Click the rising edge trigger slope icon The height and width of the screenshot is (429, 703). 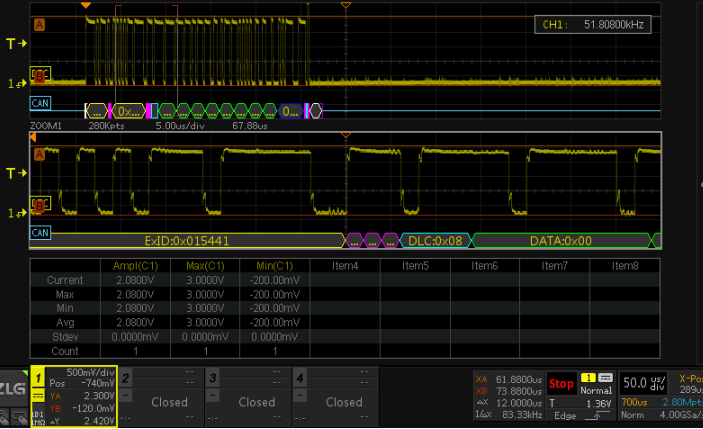point(598,416)
